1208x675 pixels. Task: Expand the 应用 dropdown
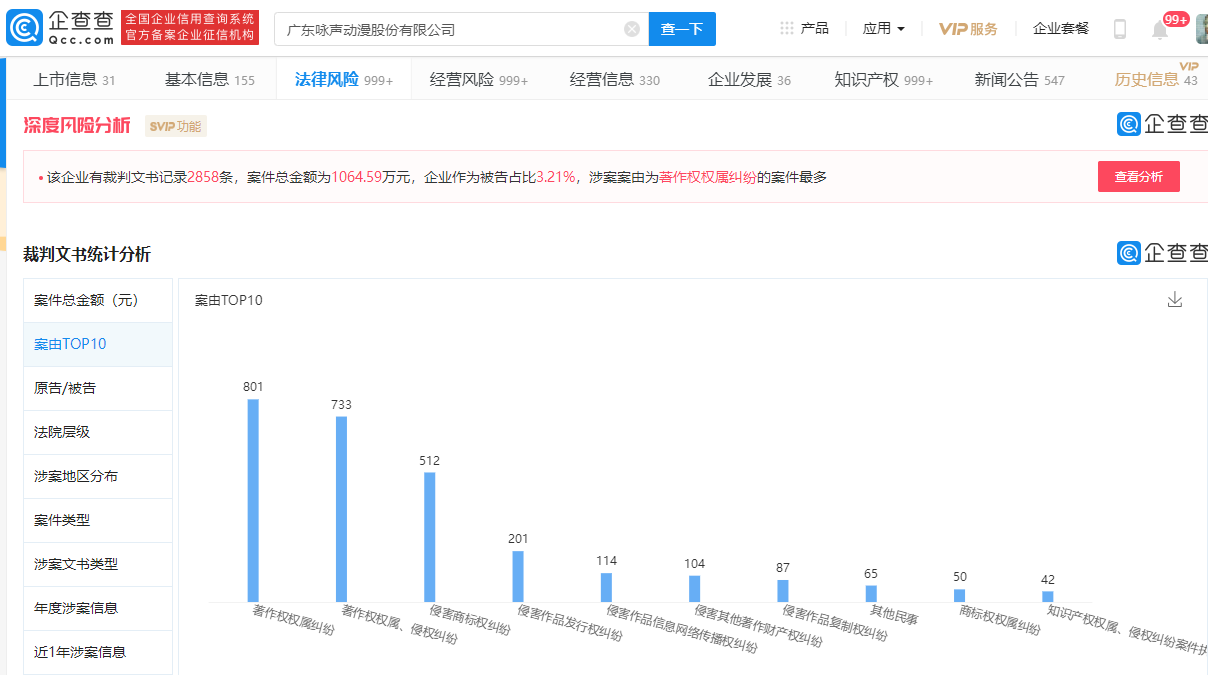click(x=884, y=28)
